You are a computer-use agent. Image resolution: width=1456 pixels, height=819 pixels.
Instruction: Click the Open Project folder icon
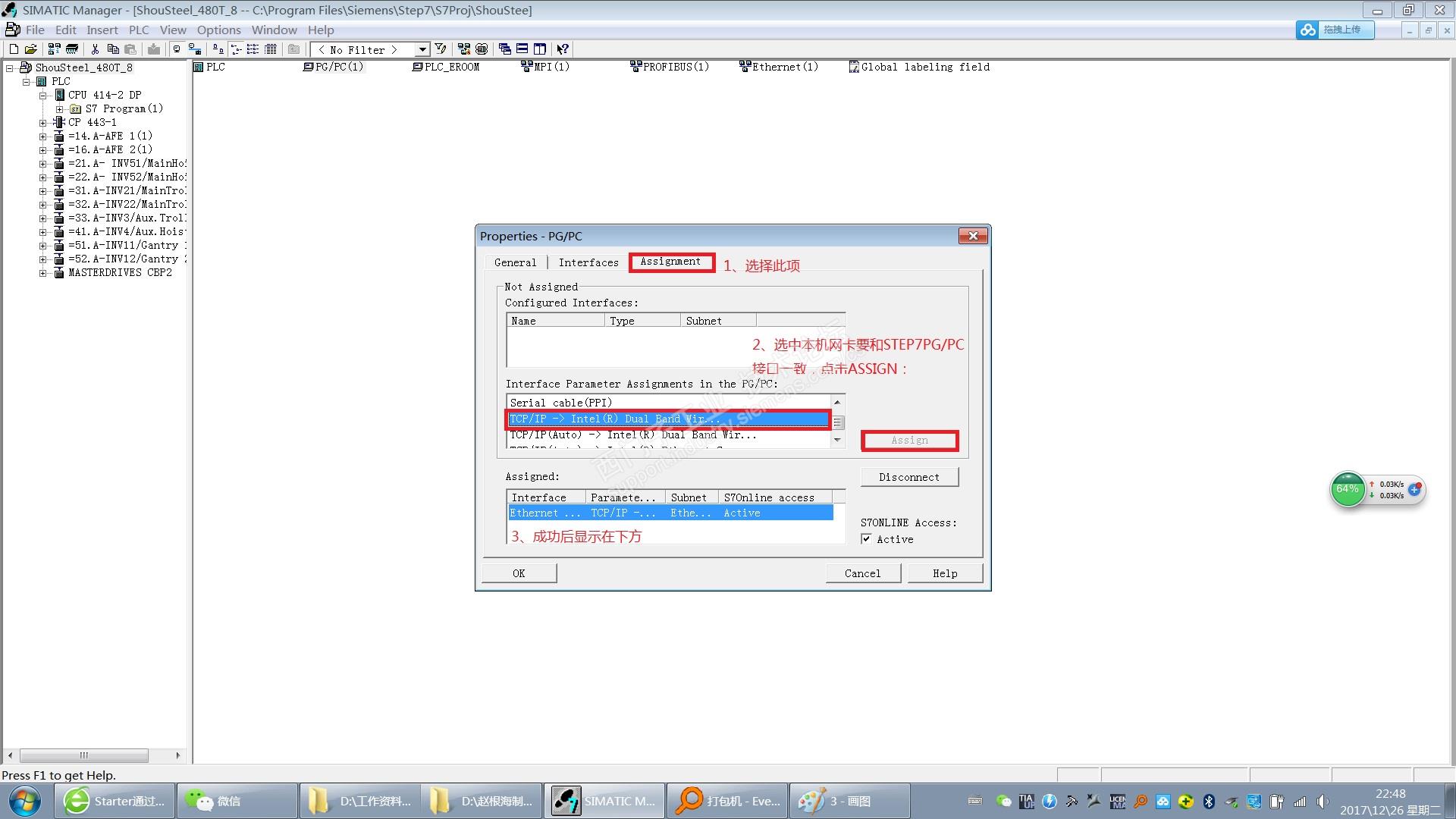click(x=31, y=49)
